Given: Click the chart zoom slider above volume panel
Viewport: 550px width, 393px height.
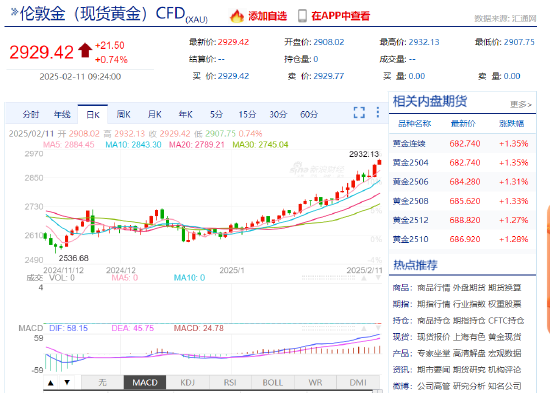Looking at the screenshot, I should pos(328,278).
